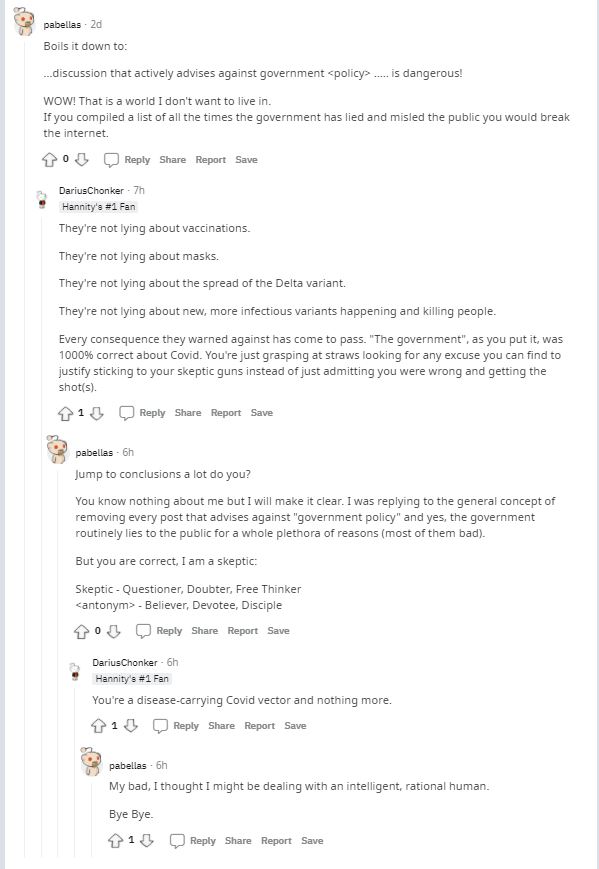The height and width of the screenshot is (869, 599).
Task: Upvote pabellas' 'Jump to conclusions' reply
Action: click(81, 631)
